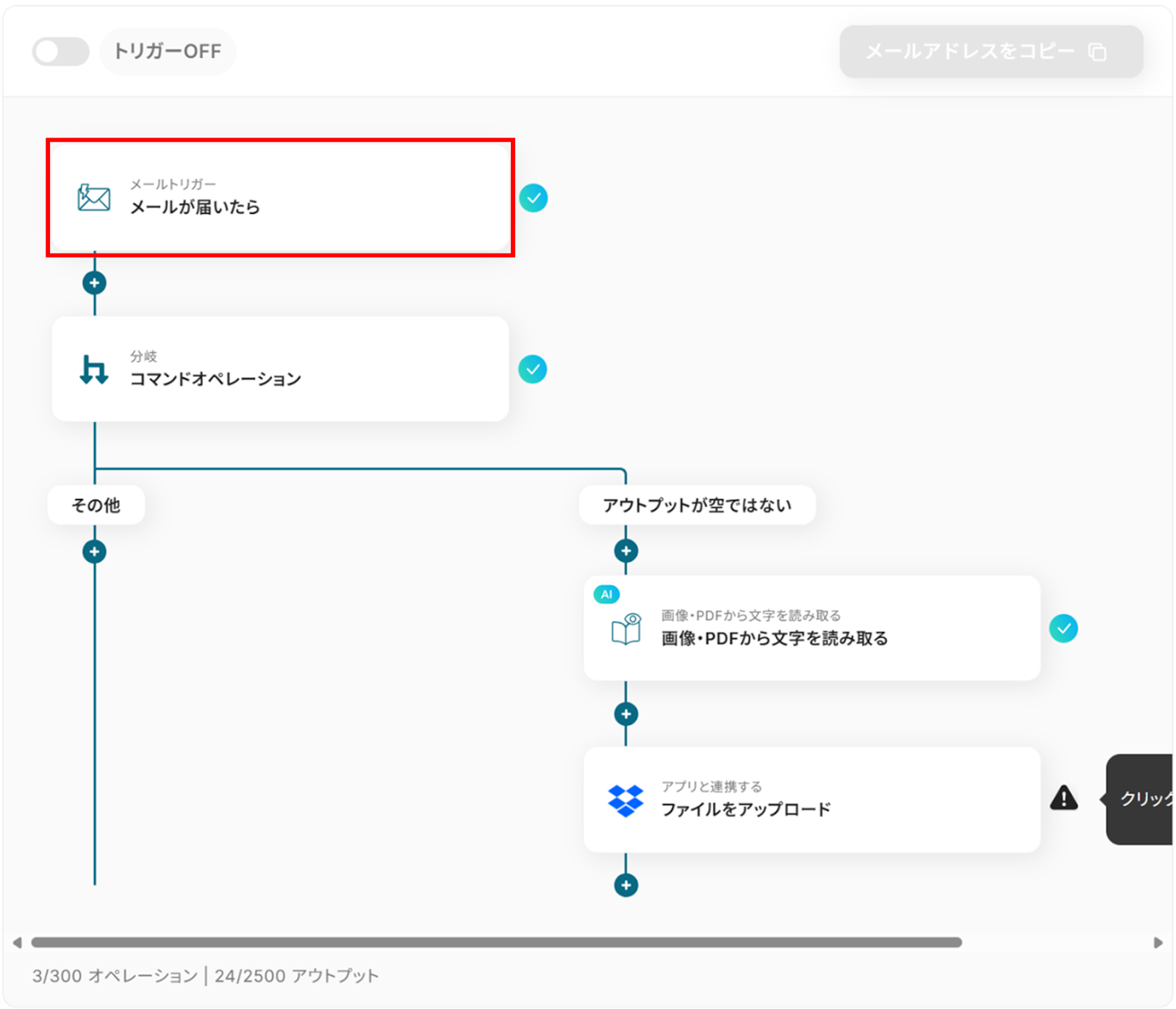Click the mail trigger envelope icon
The width and height of the screenshot is (1176, 1009).
click(x=94, y=198)
